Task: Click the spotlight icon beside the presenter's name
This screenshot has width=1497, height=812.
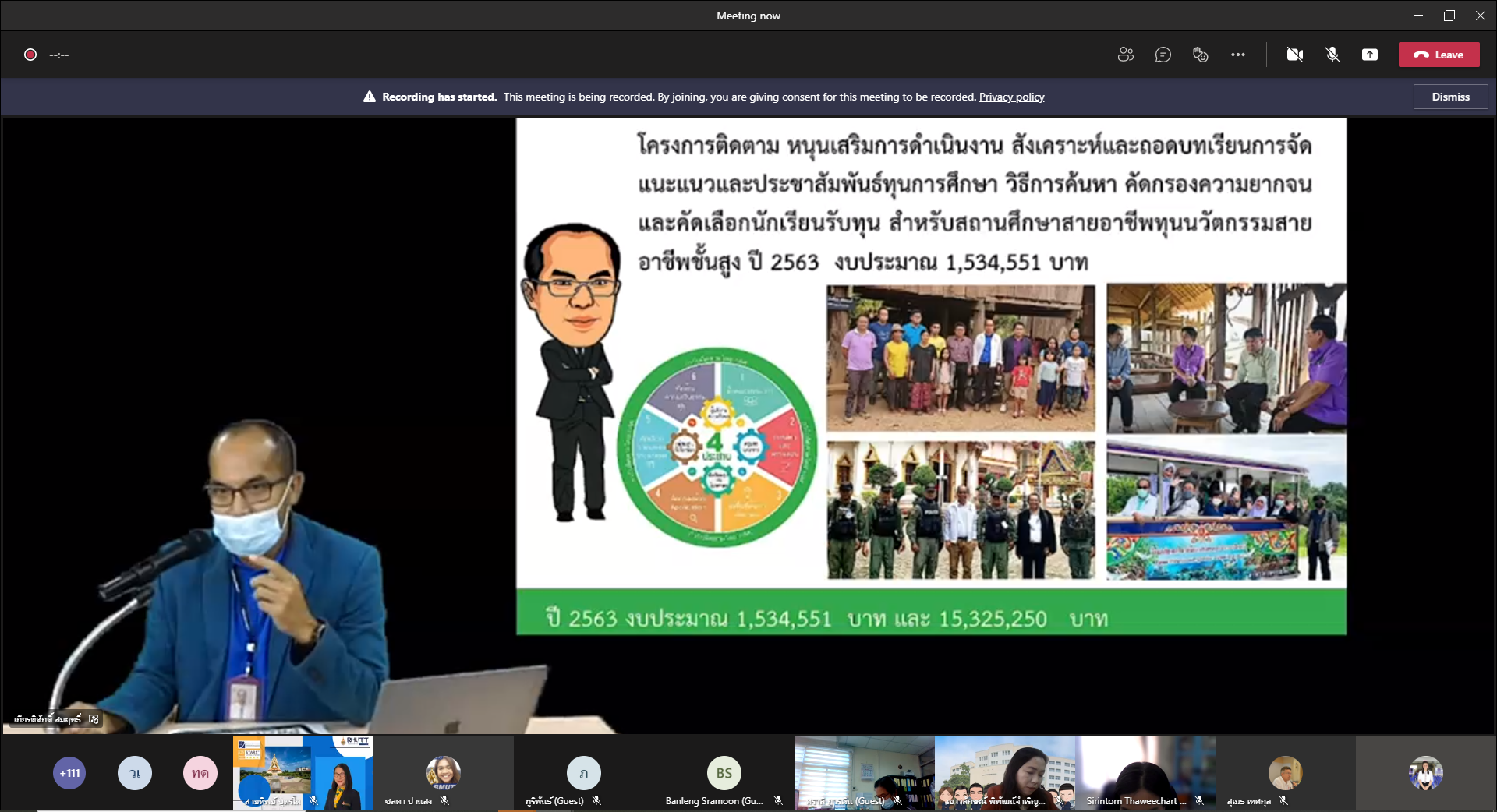Action: 94,719
